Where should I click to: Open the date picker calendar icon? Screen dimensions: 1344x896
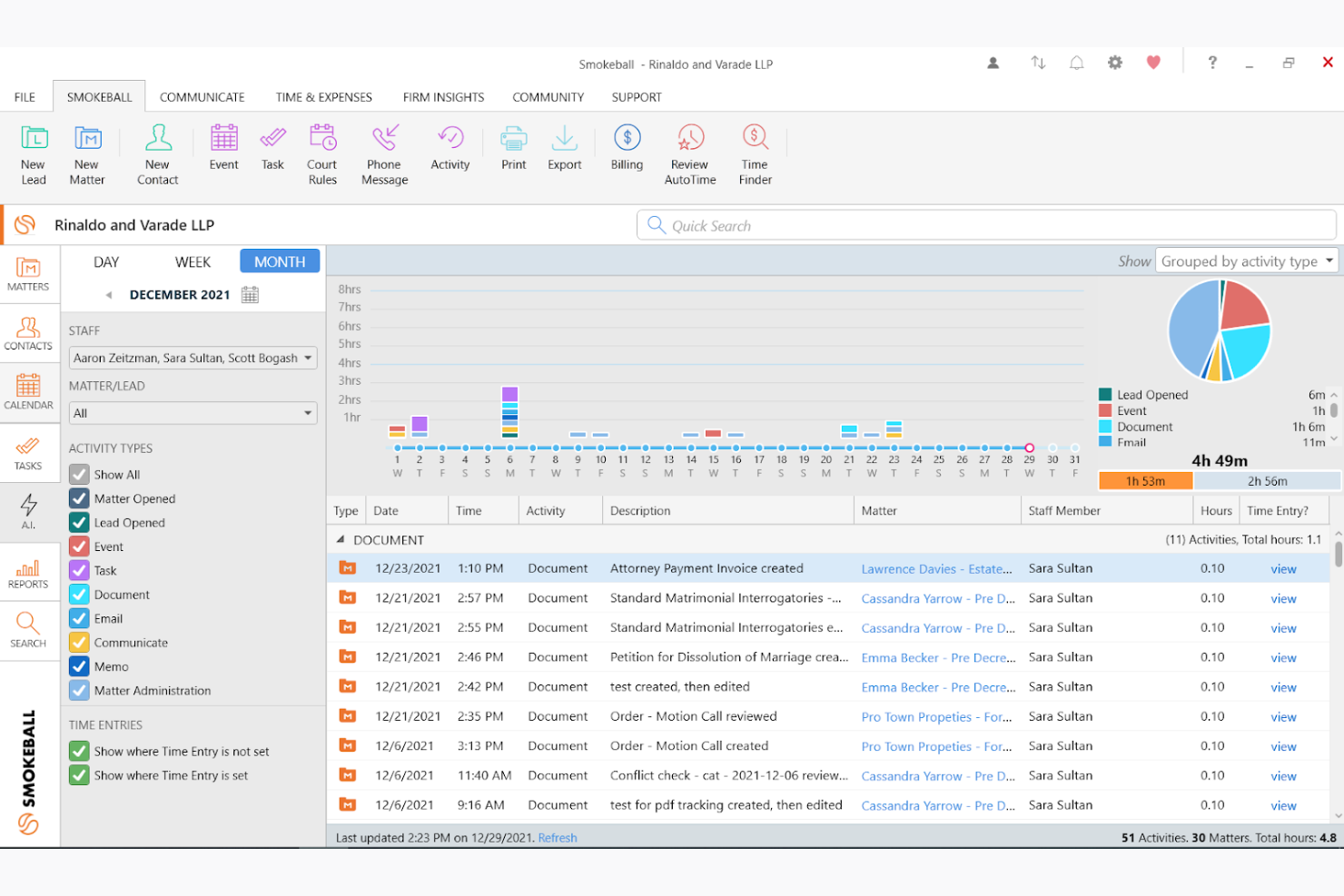pos(251,295)
